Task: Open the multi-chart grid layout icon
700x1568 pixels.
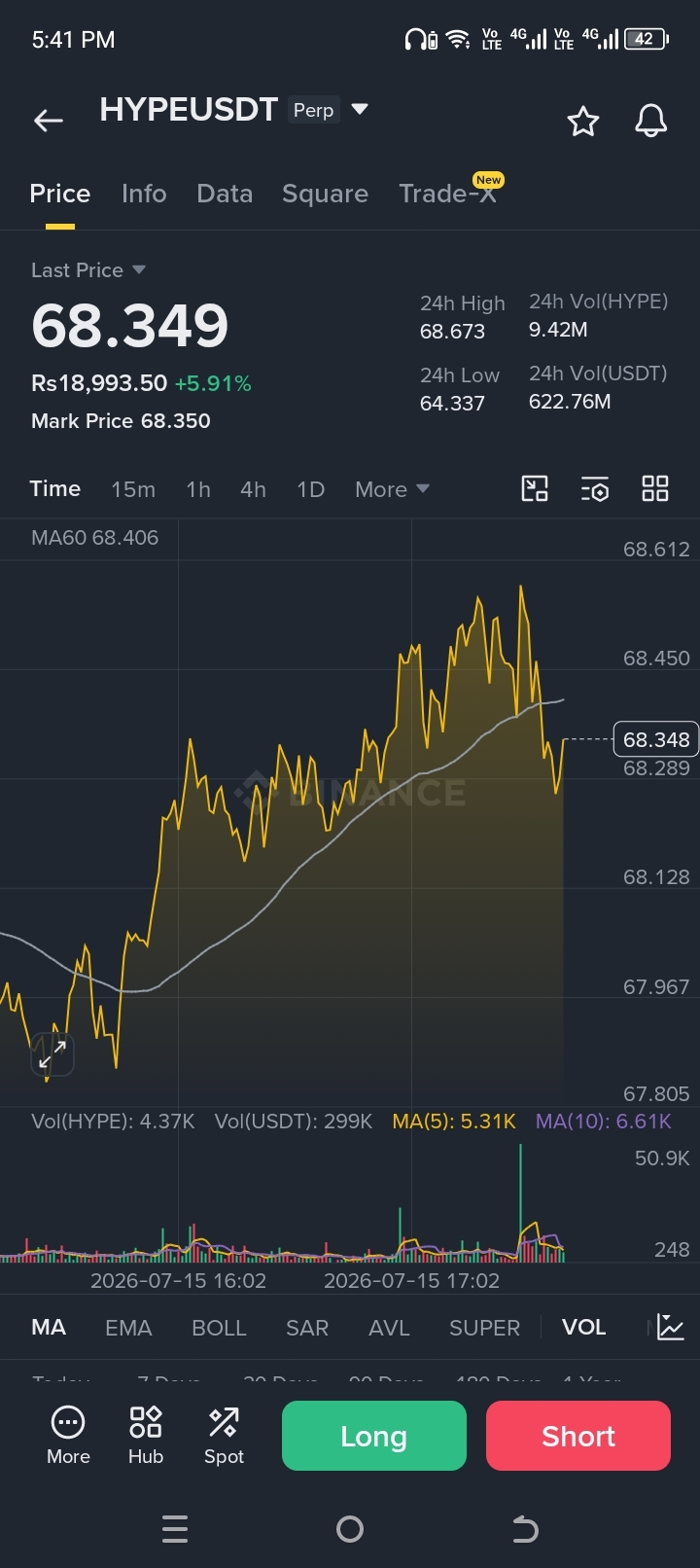Action: click(x=655, y=488)
